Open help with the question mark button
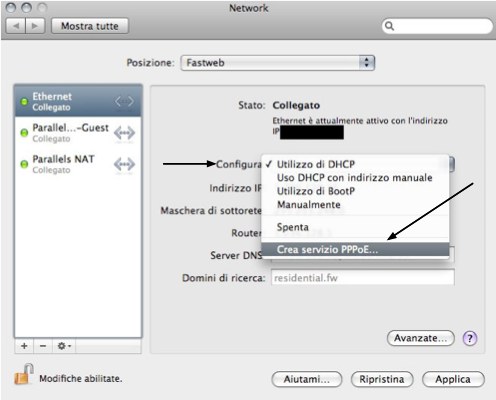 (x=470, y=338)
